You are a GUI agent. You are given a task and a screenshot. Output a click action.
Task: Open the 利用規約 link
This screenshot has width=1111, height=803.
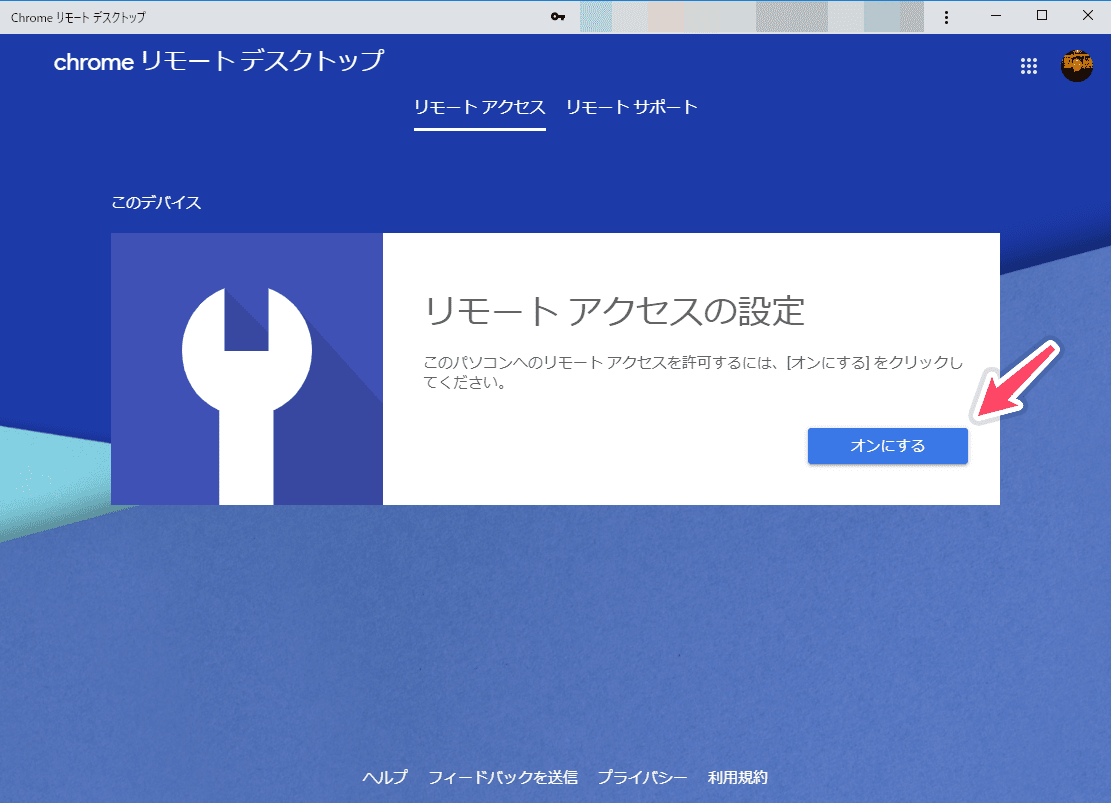738,777
